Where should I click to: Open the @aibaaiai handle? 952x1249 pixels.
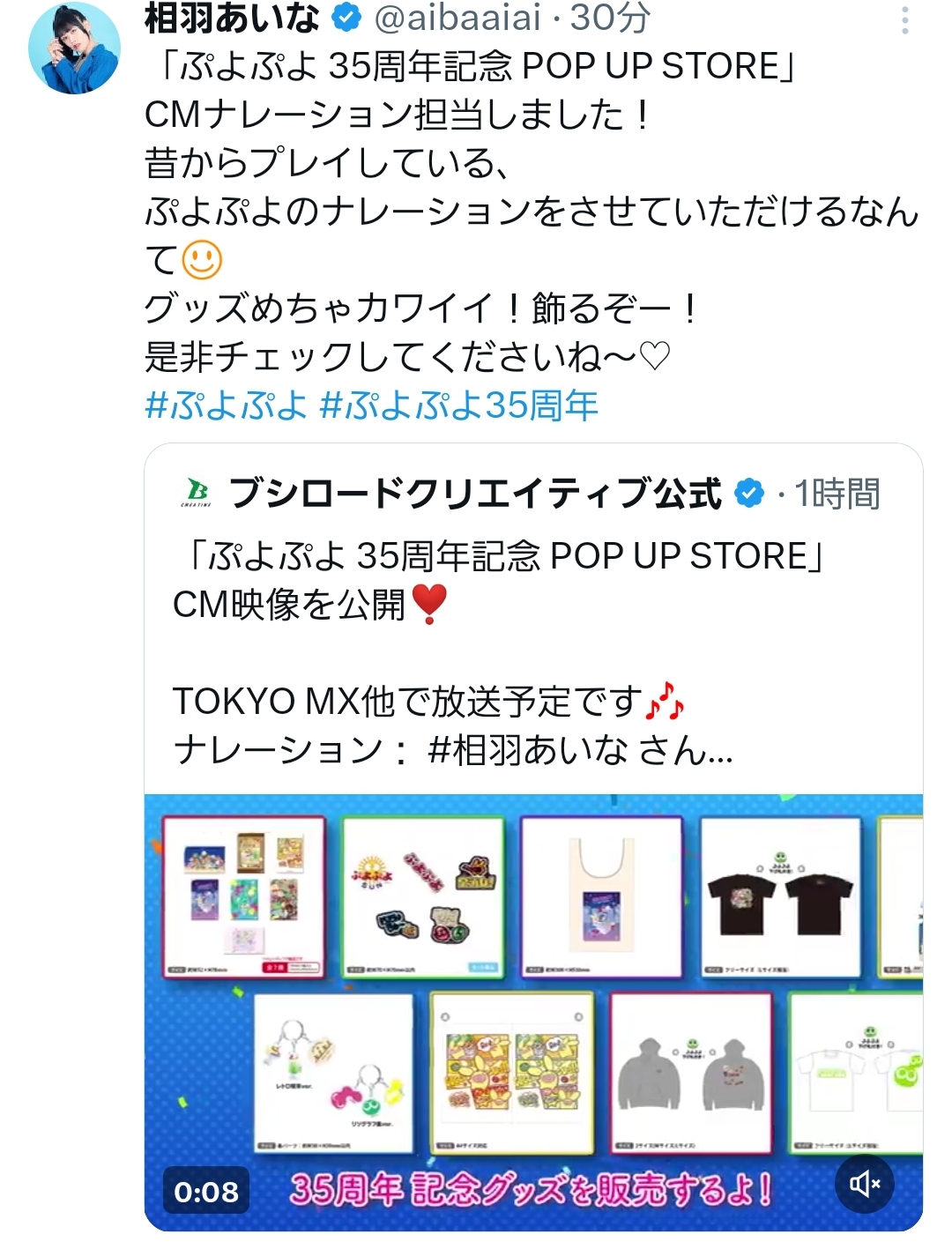tap(457, 18)
